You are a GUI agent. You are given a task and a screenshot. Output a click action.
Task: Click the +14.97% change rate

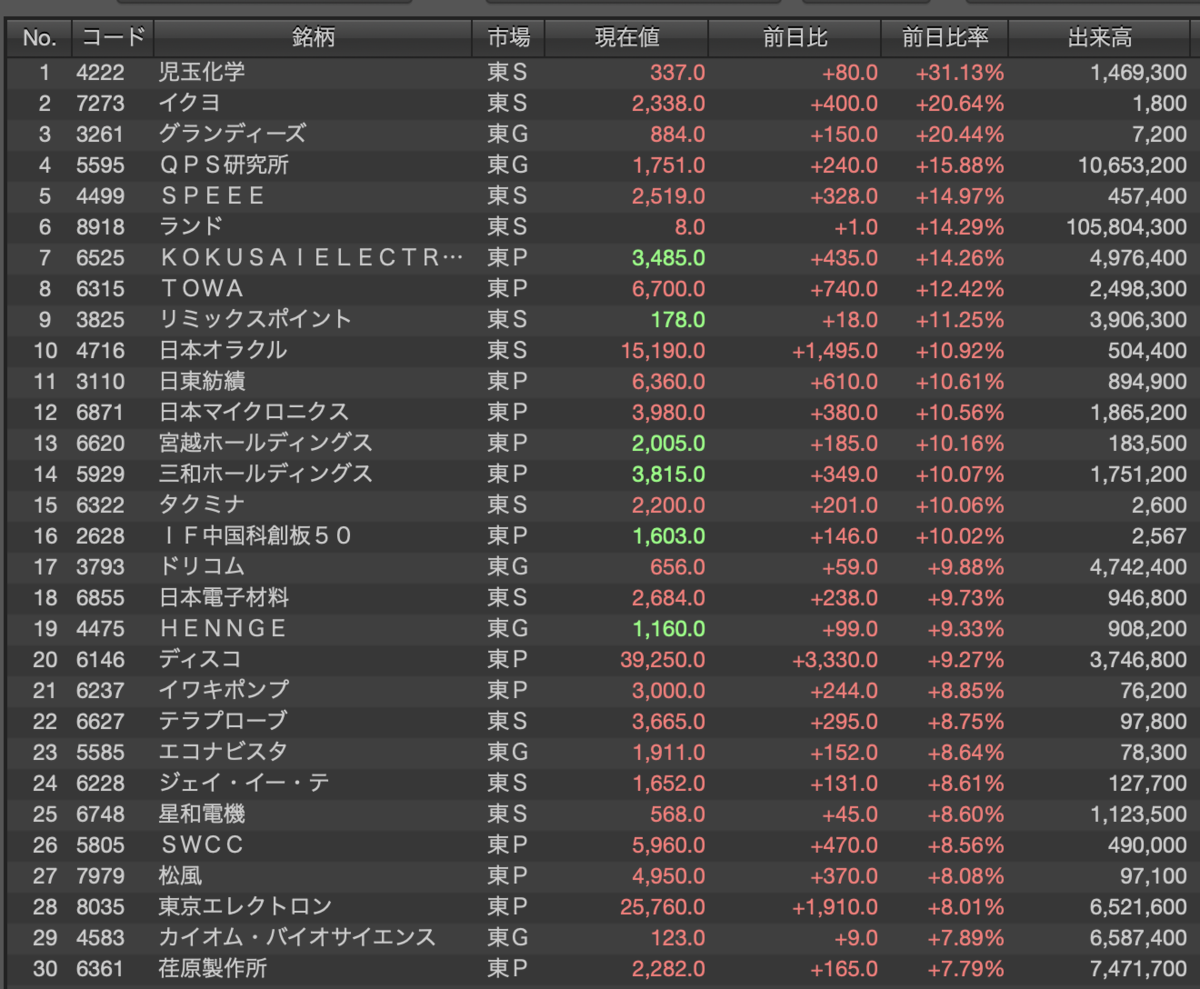point(959,196)
